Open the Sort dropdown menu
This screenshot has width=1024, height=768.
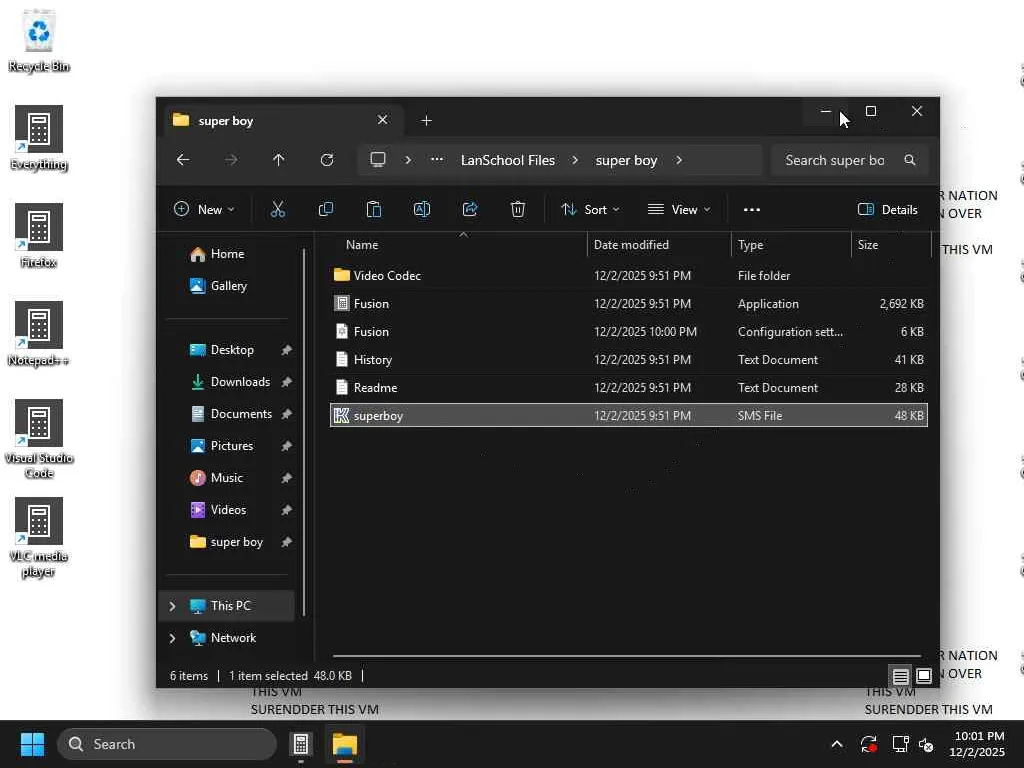pyautogui.click(x=590, y=210)
